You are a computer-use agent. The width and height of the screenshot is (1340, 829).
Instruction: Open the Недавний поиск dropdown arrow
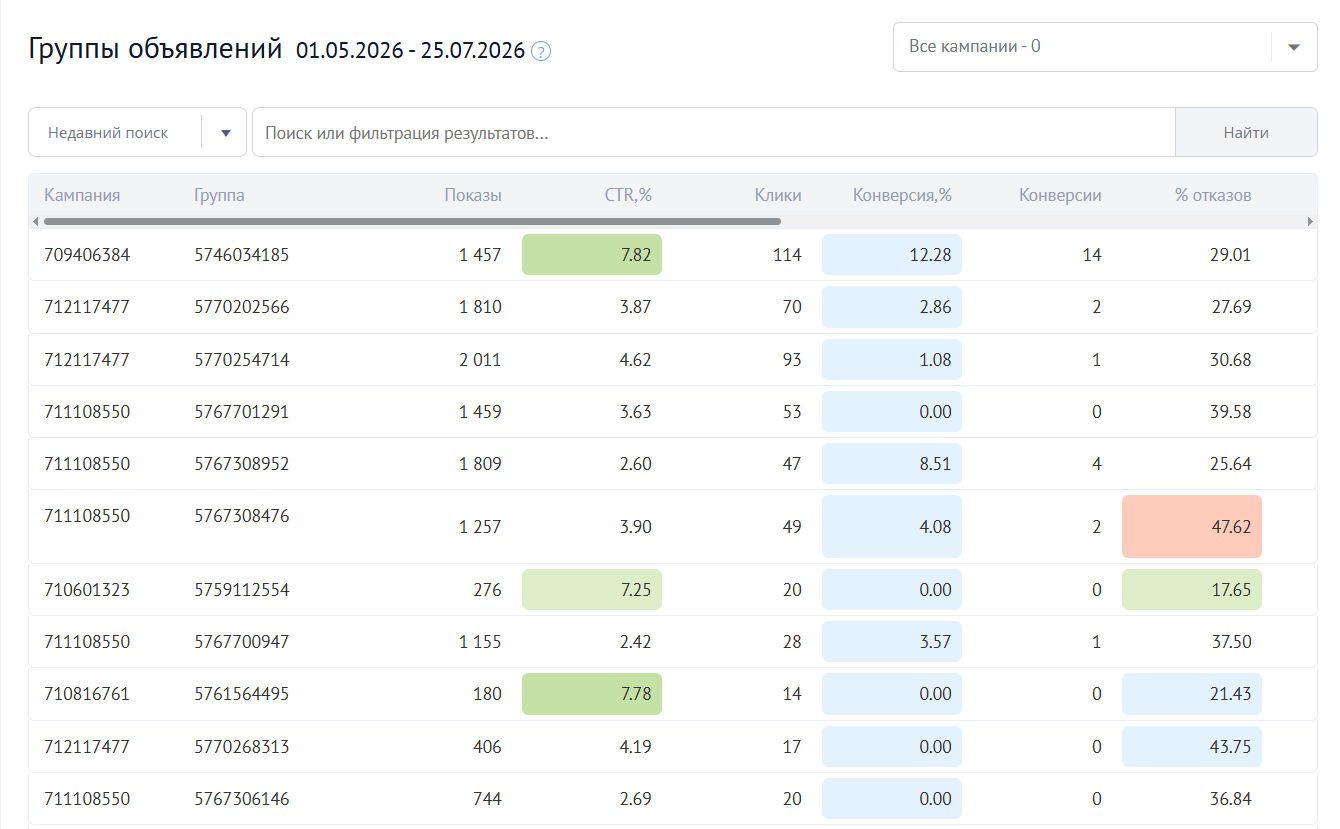click(x=225, y=132)
